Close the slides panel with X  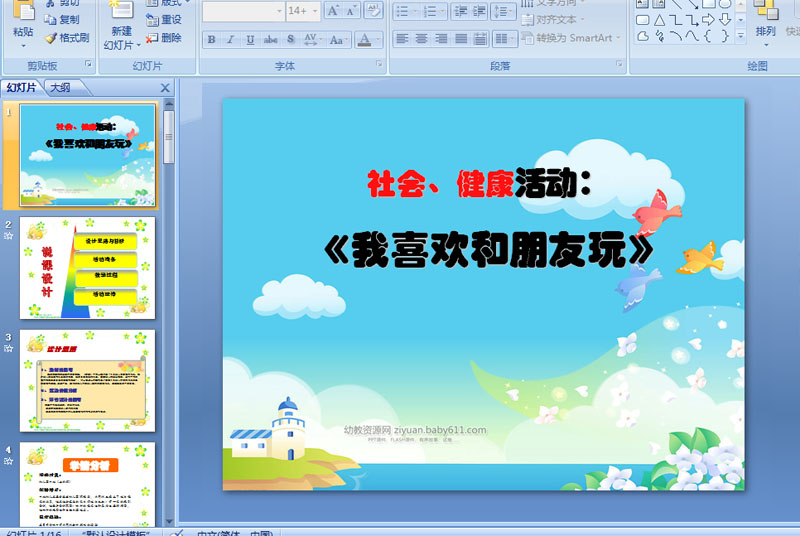(x=165, y=88)
